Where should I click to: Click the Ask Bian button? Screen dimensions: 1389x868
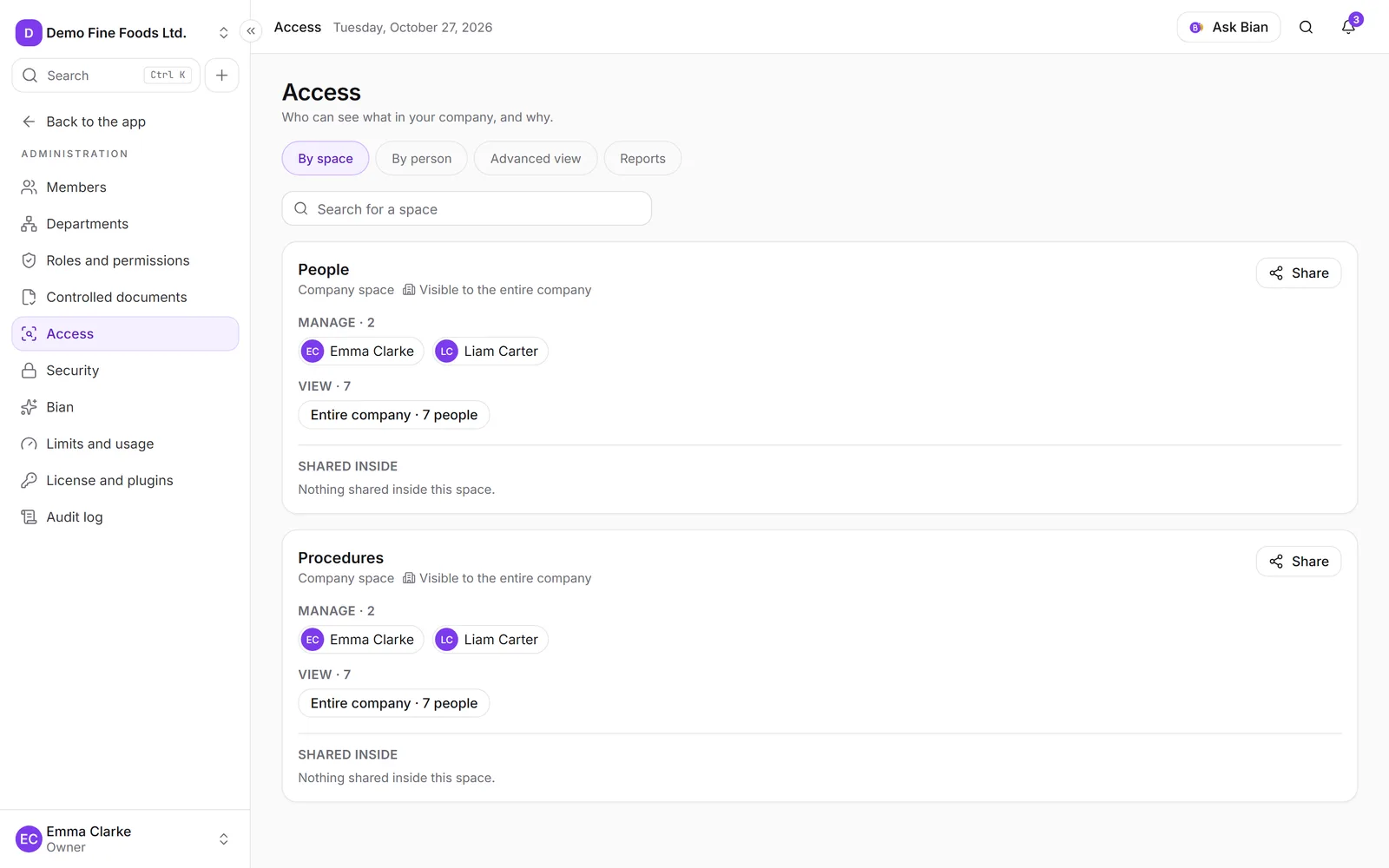pyautogui.click(x=1228, y=27)
